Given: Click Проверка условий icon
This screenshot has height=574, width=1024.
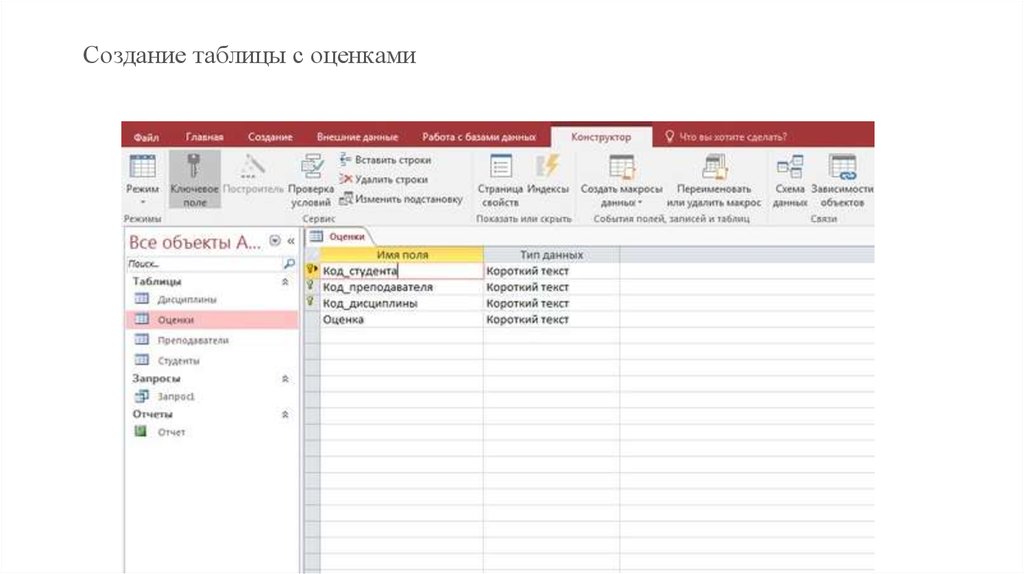Looking at the screenshot, I should click(x=311, y=166).
